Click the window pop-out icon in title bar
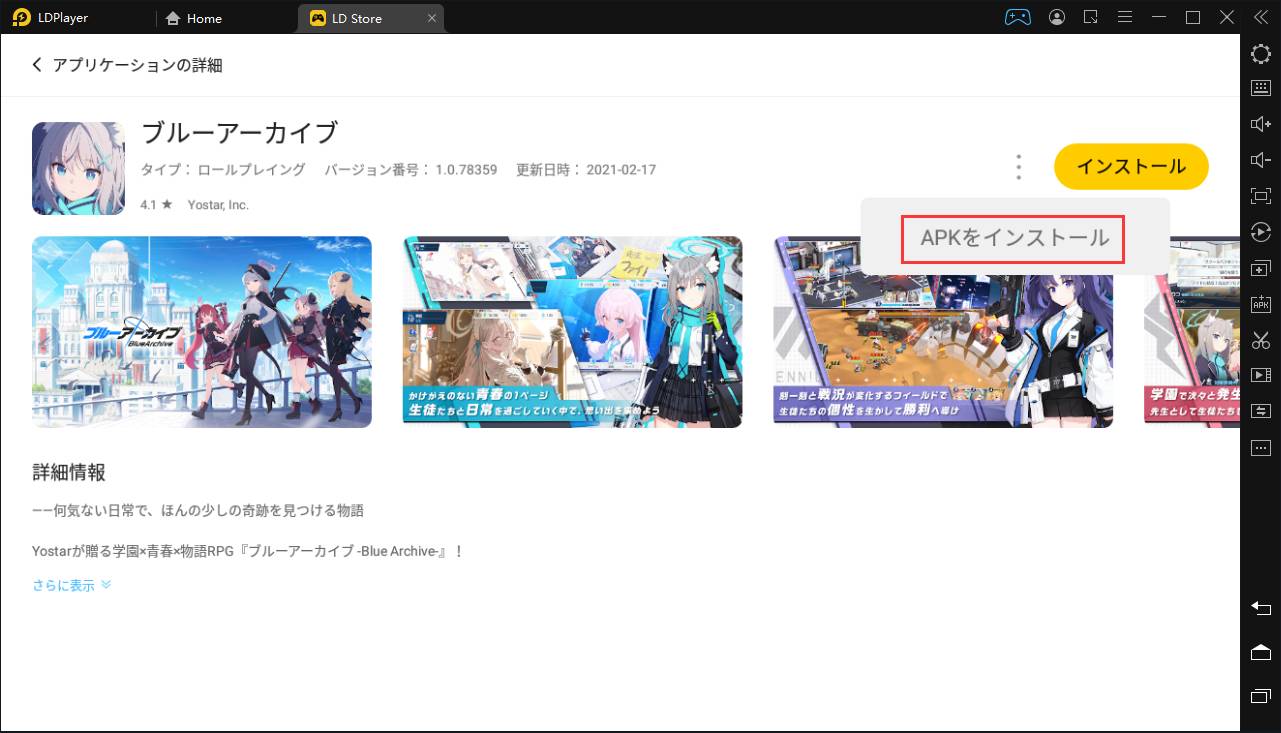 [x=1091, y=17]
